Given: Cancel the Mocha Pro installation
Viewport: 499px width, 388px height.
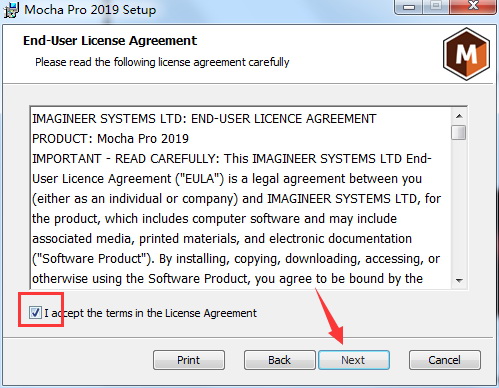Looking at the screenshot, I should (445, 360).
